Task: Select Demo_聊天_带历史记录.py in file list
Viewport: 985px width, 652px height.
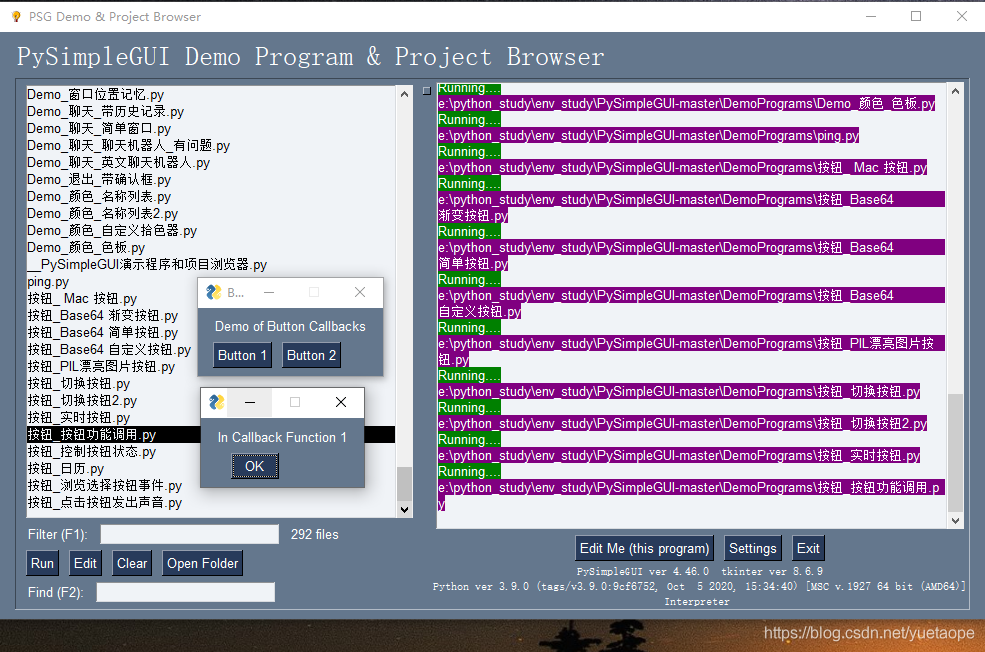Action: pos(210,111)
